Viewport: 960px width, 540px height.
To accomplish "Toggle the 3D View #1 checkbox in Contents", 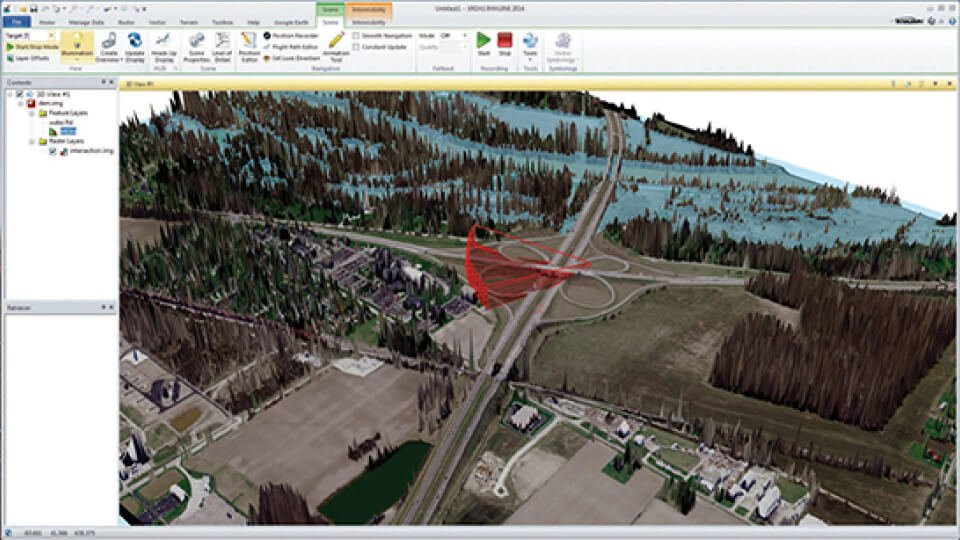I will tap(20, 94).
